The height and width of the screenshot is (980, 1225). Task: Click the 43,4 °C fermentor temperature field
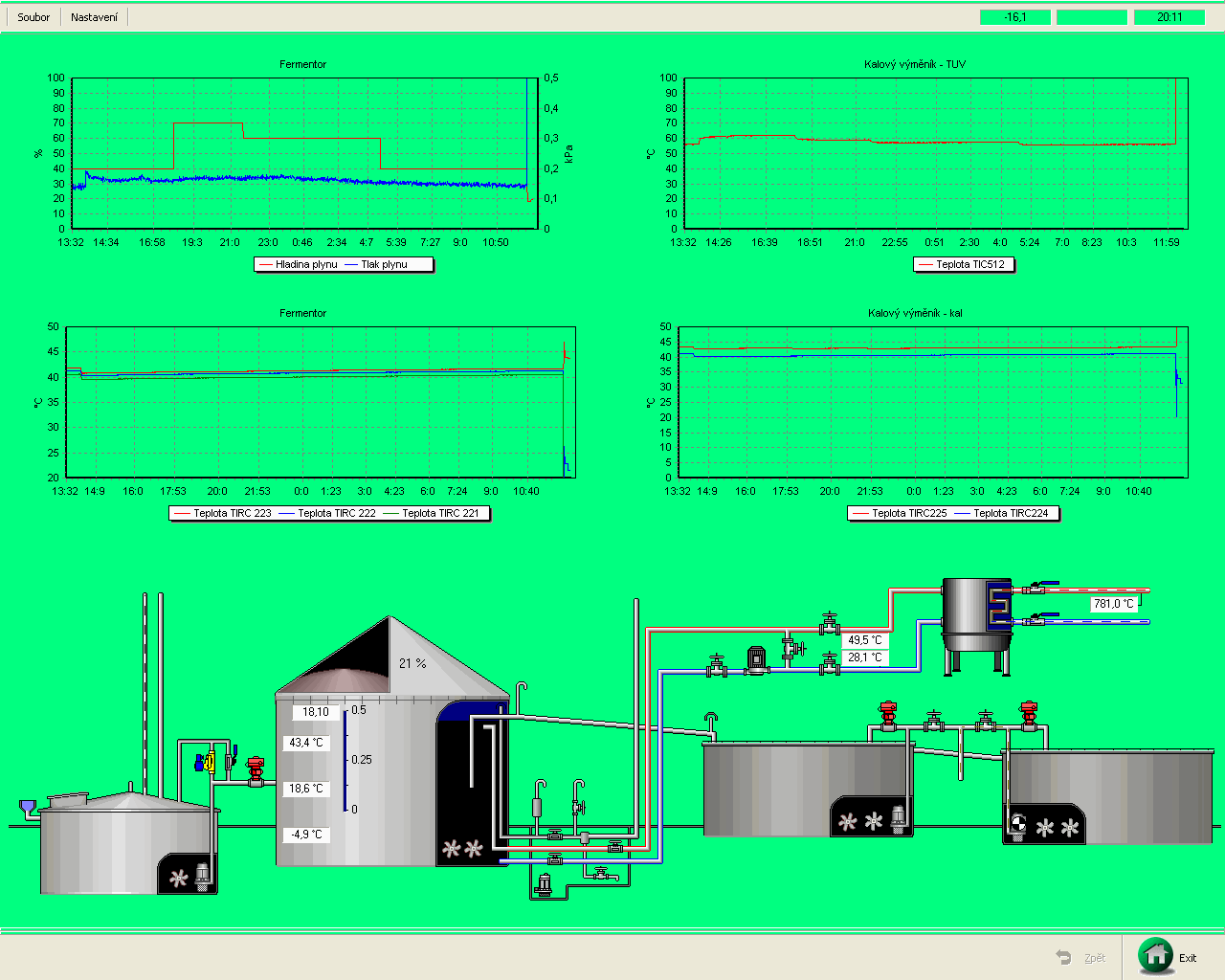point(306,743)
